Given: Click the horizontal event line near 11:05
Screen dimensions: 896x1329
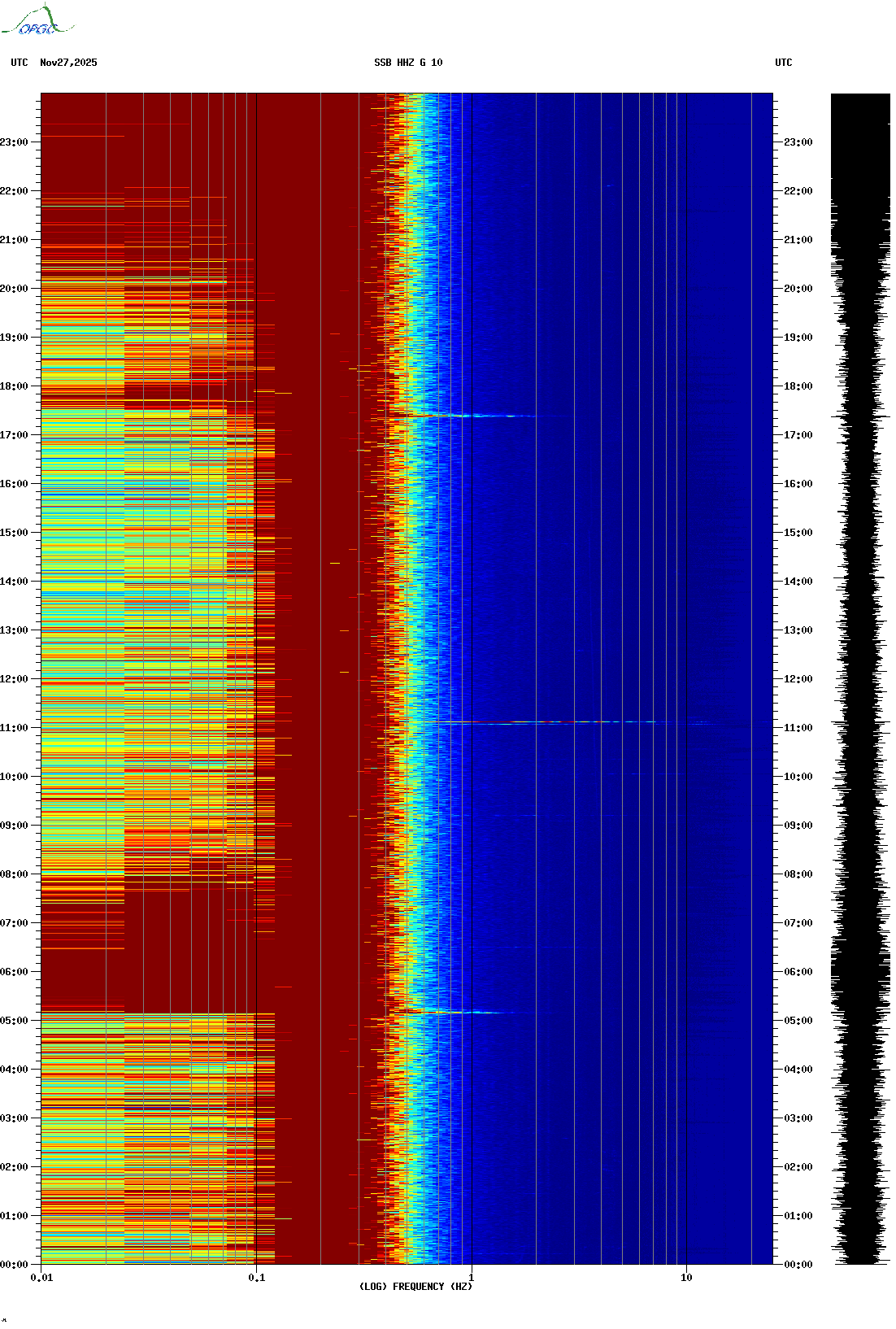Looking at the screenshot, I should tap(569, 722).
